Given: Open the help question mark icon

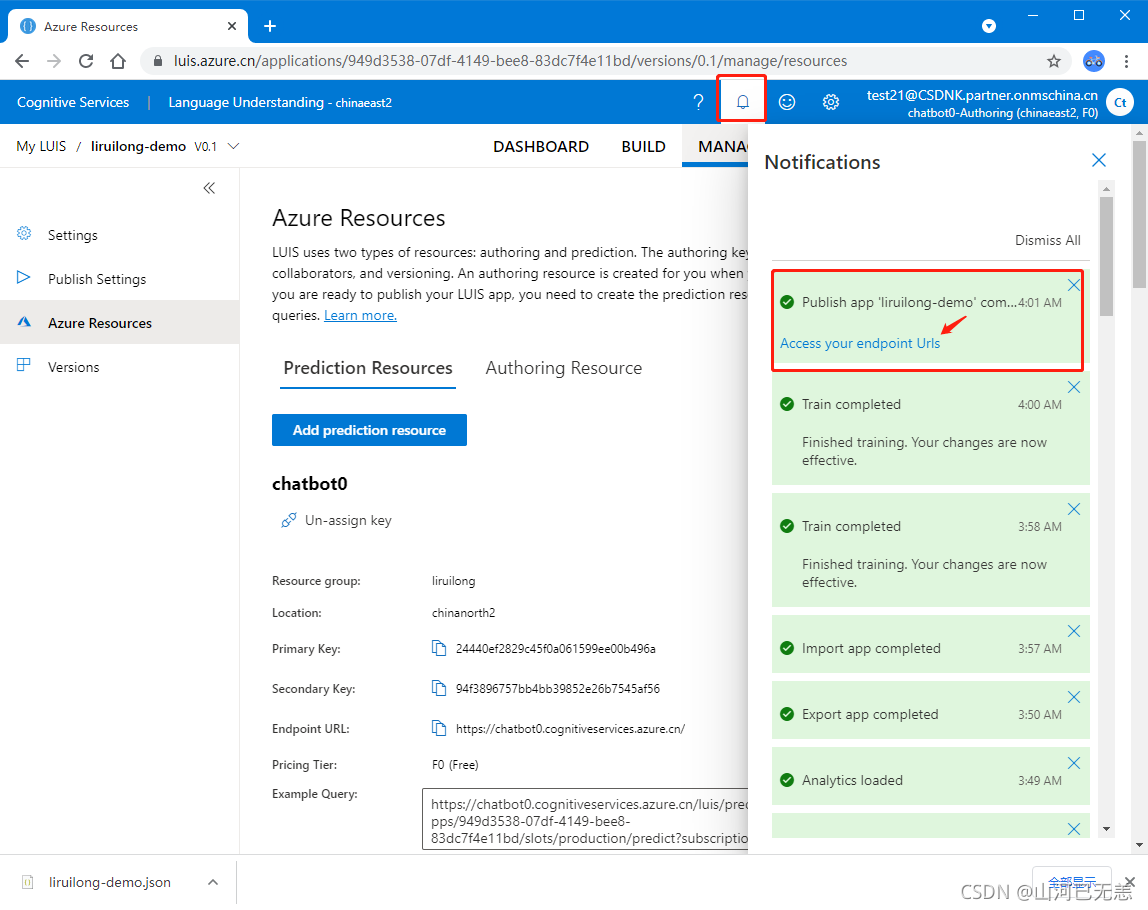Looking at the screenshot, I should [698, 102].
